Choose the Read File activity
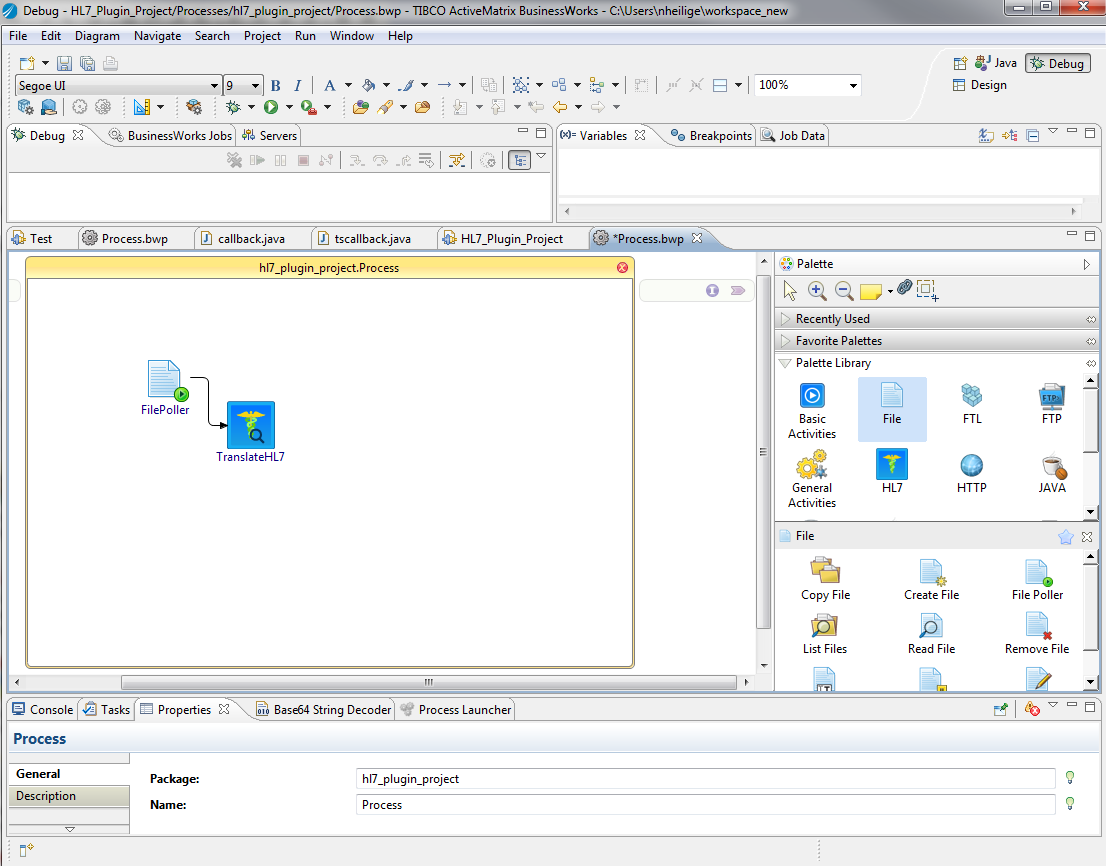The width and height of the screenshot is (1106, 866). 931,628
